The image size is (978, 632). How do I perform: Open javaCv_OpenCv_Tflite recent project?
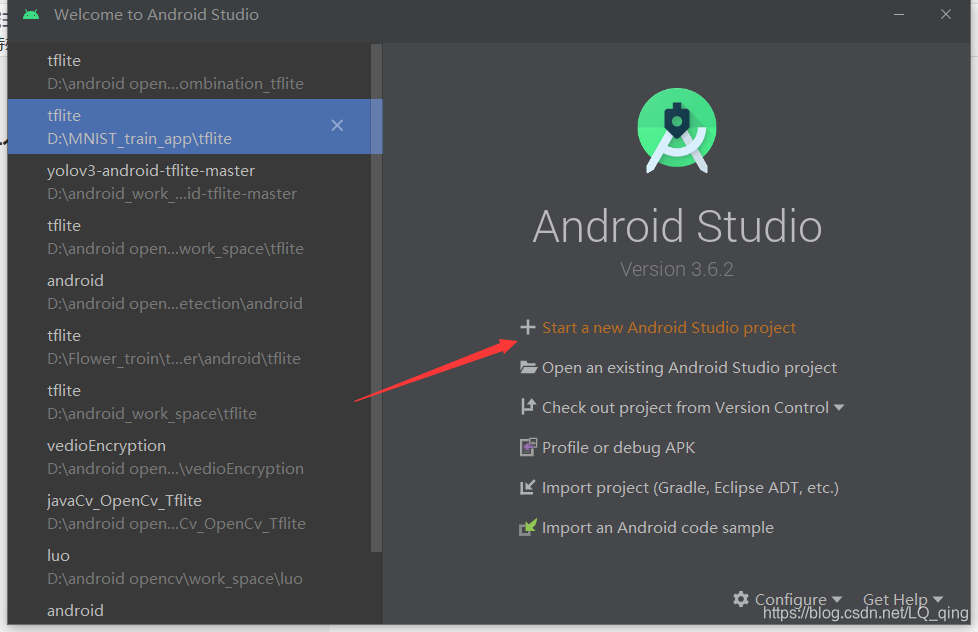189,511
